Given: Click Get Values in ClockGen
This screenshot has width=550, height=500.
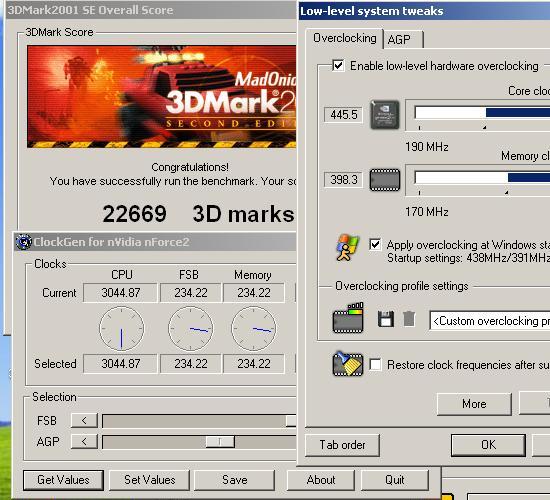Looking at the screenshot, I should [x=63, y=480].
